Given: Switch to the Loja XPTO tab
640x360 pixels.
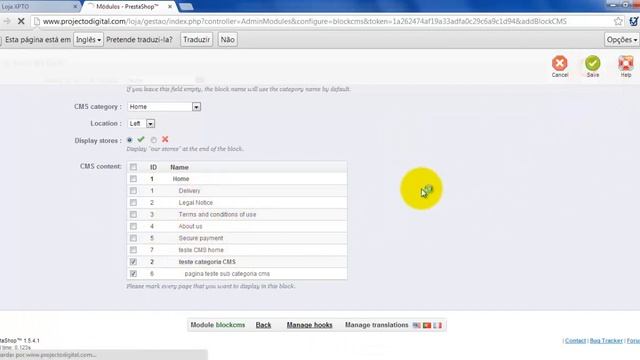Looking at the screenshot, I should click(x=39, y=7).
